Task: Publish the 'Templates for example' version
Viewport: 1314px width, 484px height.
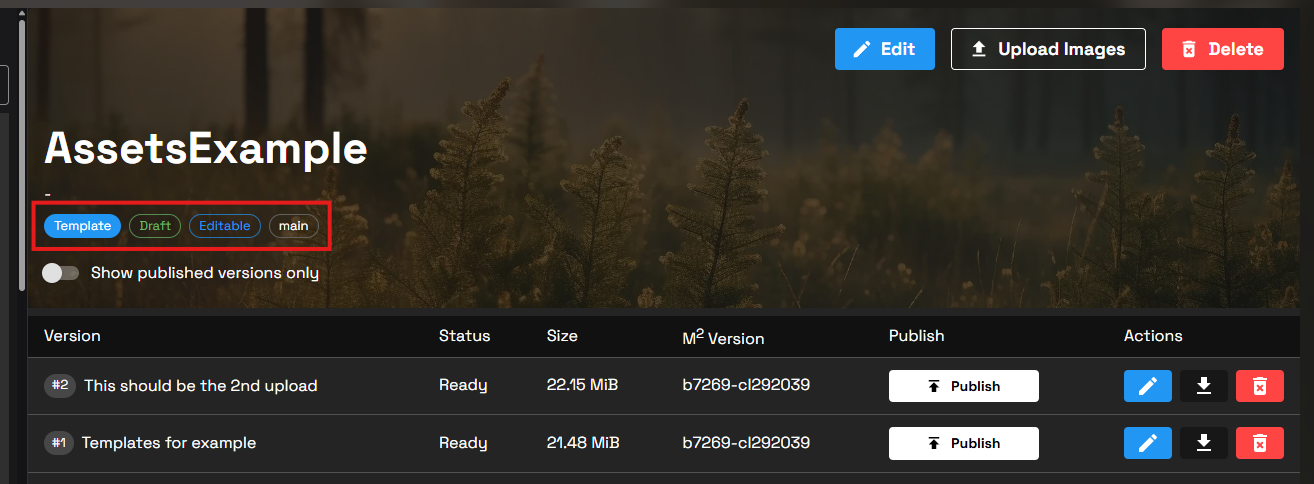Action: coord(963,443)
